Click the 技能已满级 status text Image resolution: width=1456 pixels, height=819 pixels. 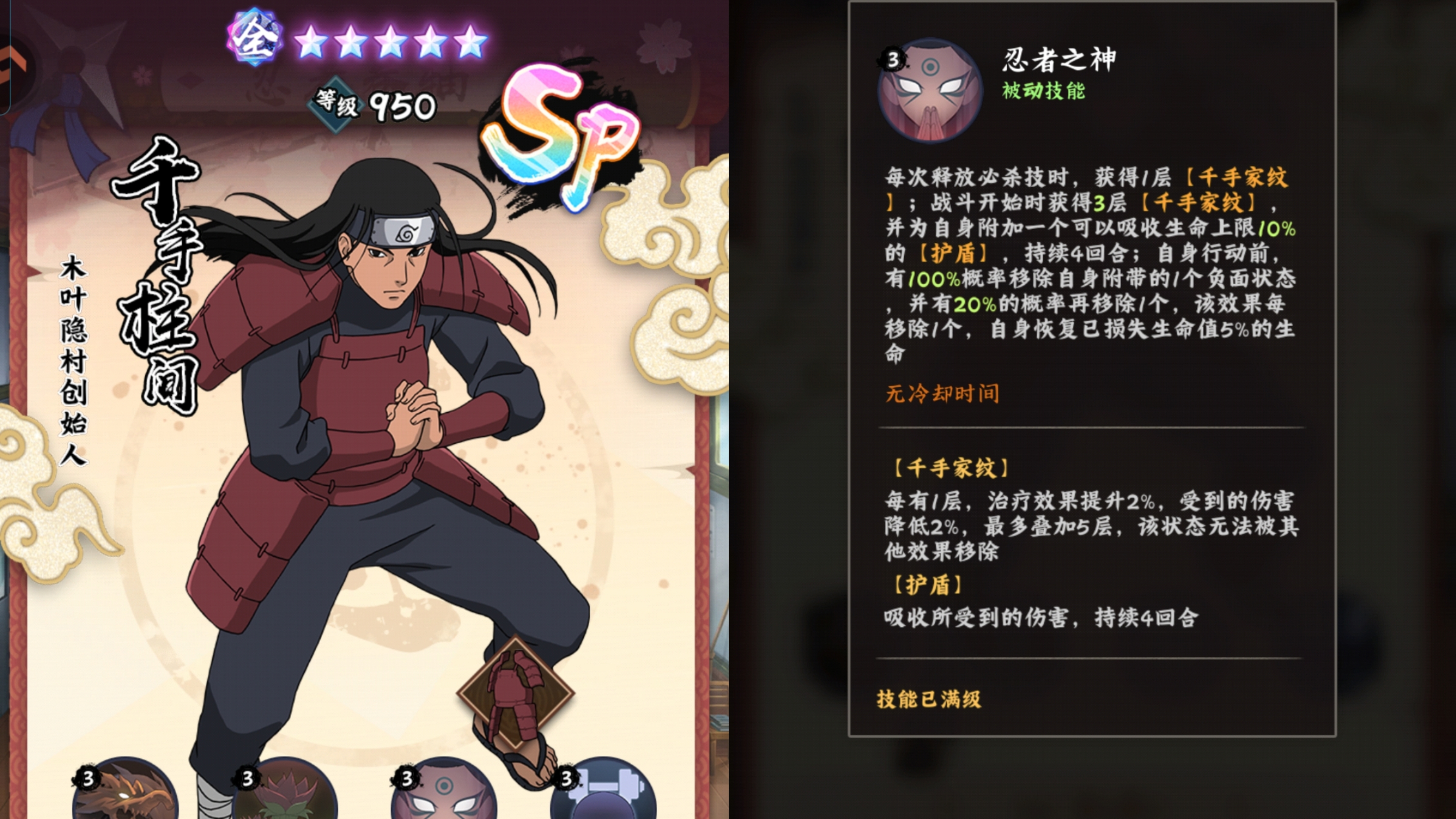click(928, 699)
